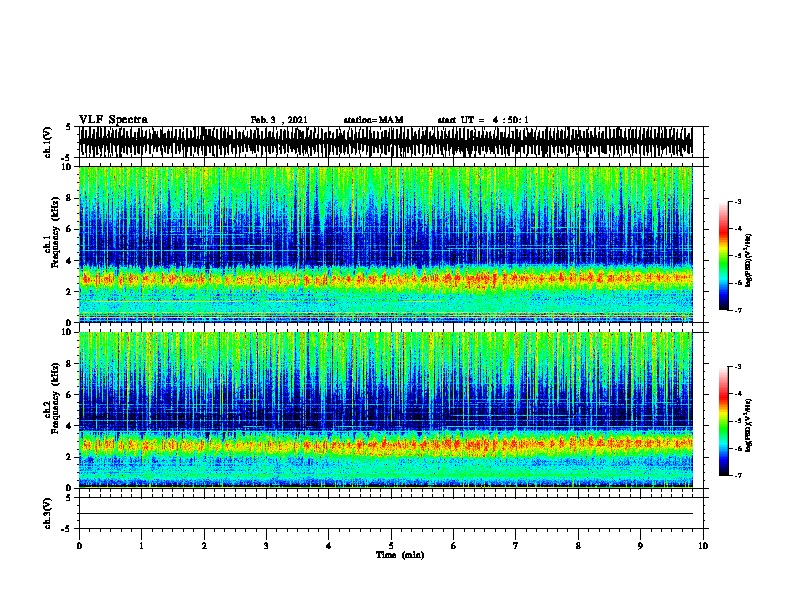This screenshot has width=792, height=612.
Task: Click time axis tick label "9"
Action: (x=640, y=546)
